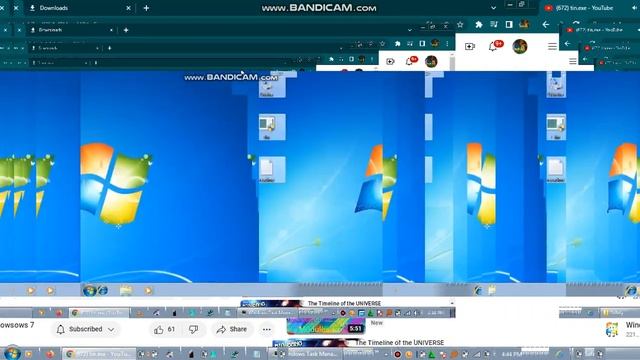
Task: Open the more actions ellipsis next to Share
Action: 267,329
